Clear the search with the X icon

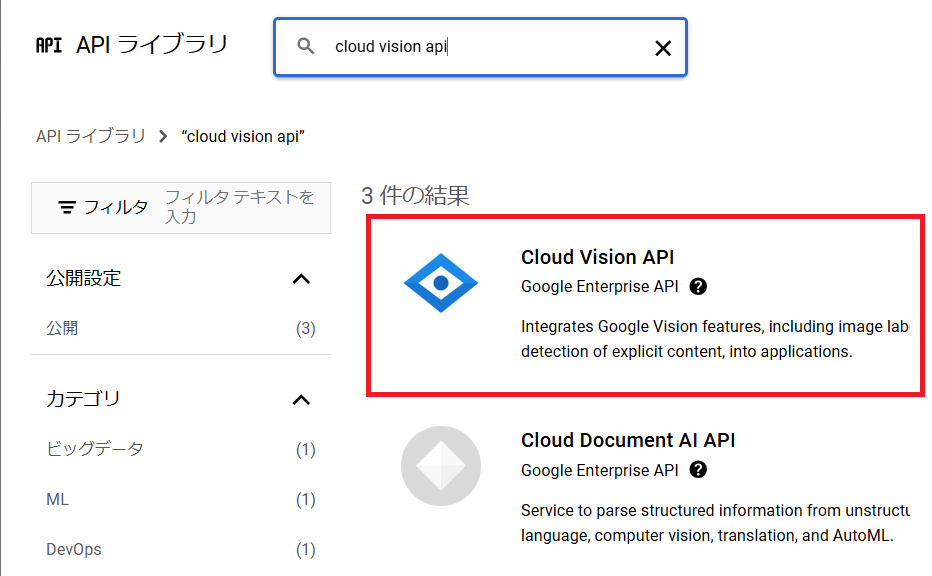click(663, 48)
